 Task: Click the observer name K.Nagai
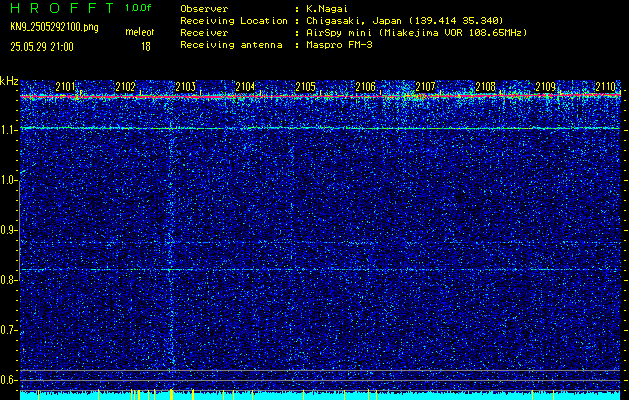coord(327,8)
